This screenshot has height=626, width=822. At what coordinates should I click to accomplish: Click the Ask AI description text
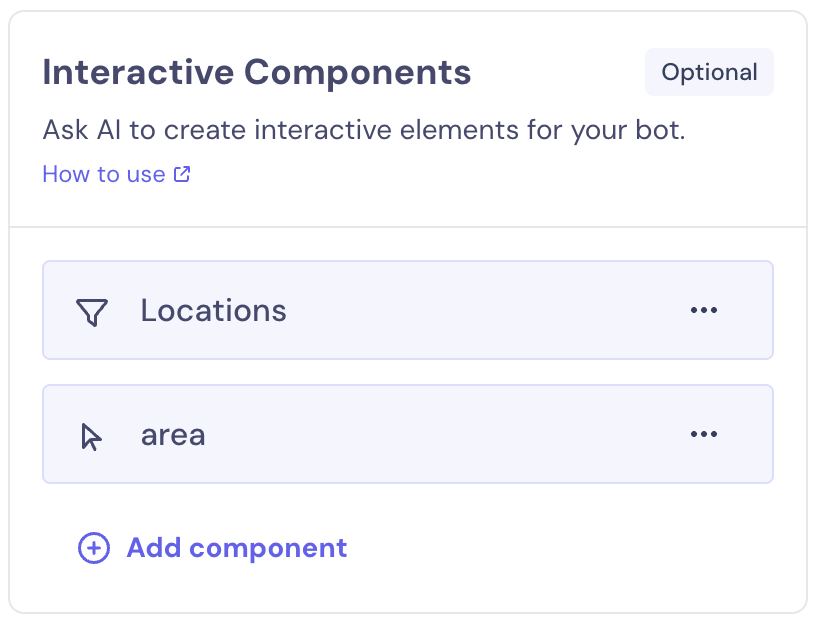364,131
